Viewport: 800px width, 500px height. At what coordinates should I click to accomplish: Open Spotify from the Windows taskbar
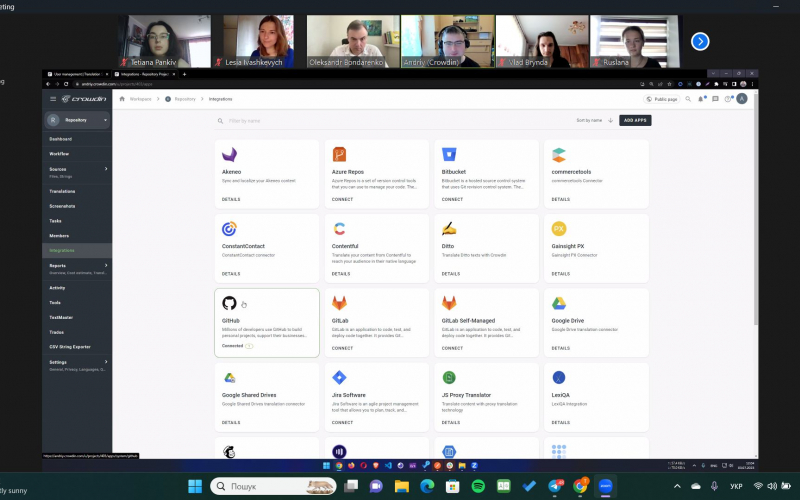pyautogui.click(x=478, y=486)
